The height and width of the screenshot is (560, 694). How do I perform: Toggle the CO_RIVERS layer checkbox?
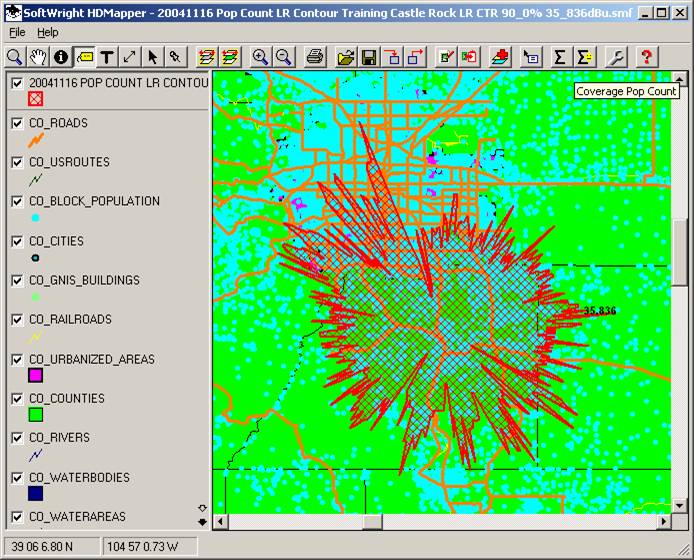click(x=17, y=438)
